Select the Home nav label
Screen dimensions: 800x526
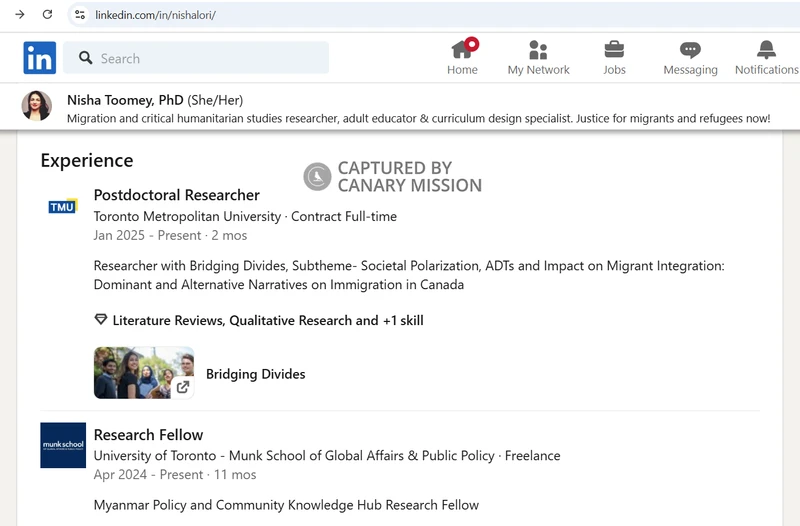click(462, 70)
